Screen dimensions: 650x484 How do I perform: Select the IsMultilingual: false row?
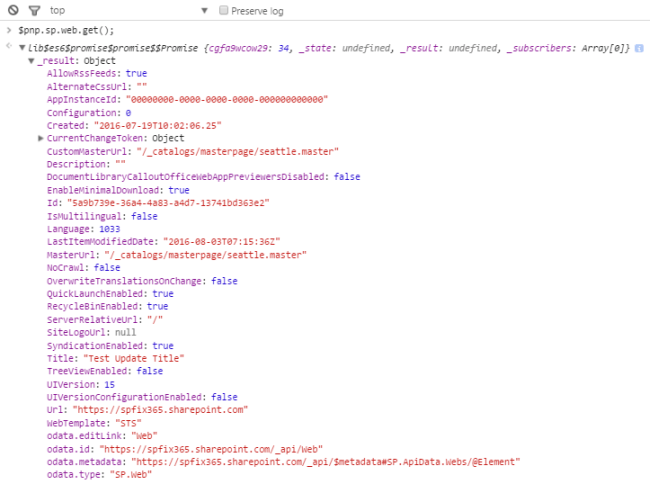tap(102, 216)
